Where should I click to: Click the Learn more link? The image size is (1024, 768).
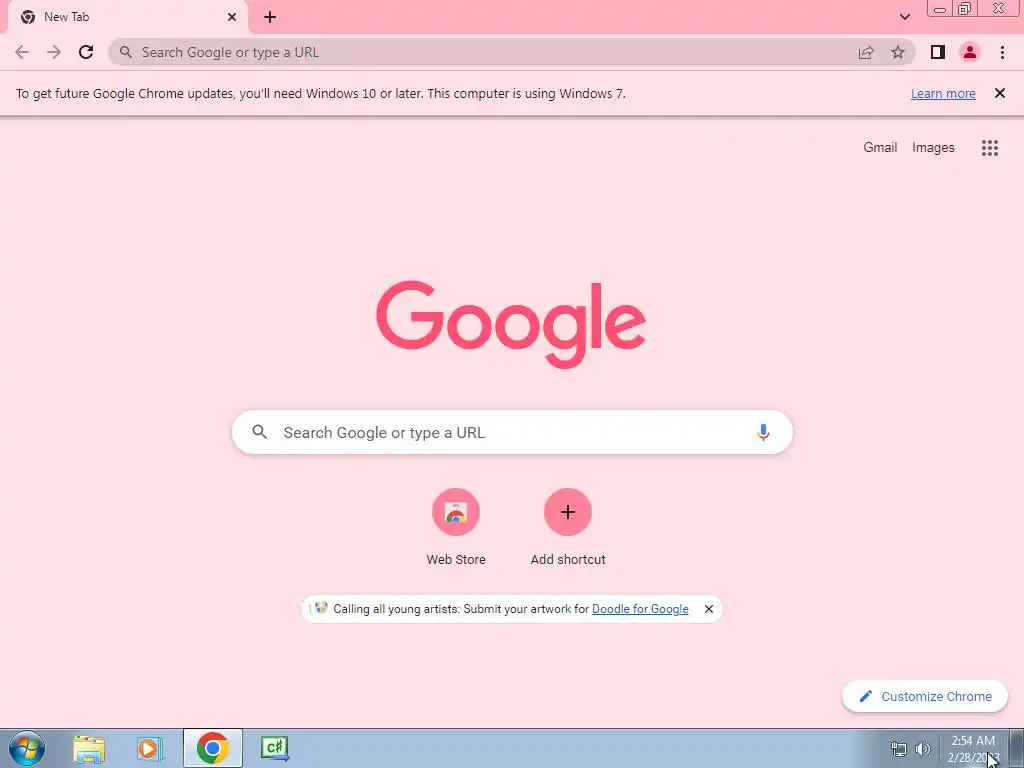click(943, 93)
